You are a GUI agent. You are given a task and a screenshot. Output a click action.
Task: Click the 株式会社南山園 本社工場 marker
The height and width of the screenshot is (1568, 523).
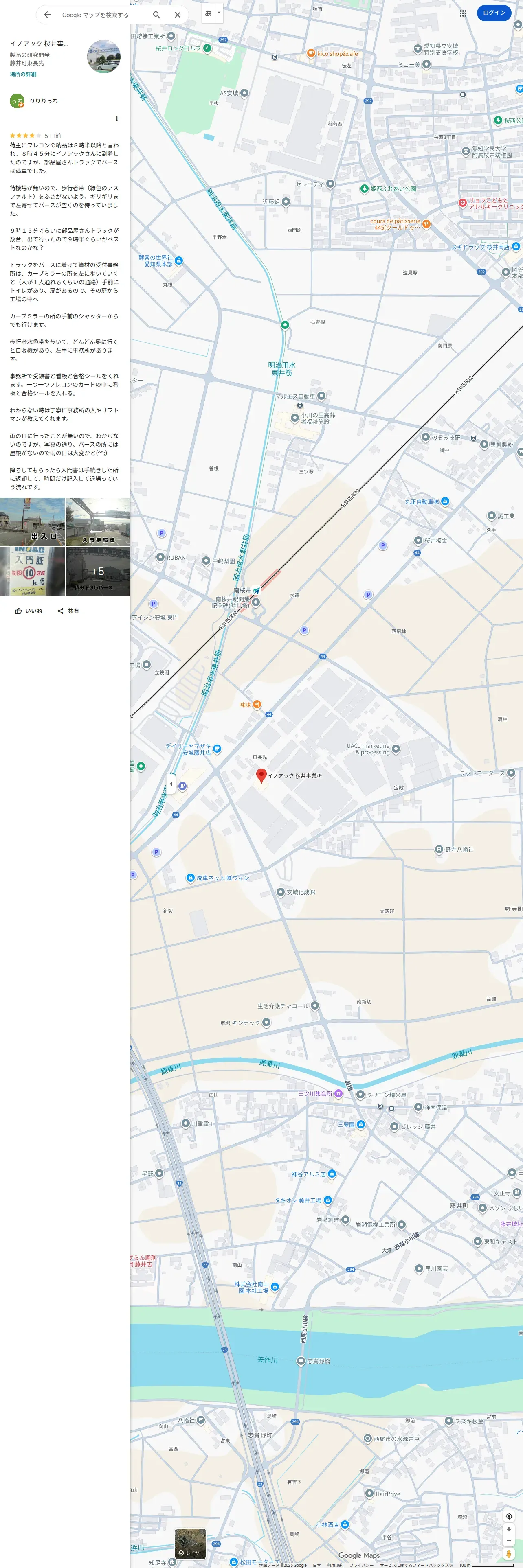[275, 1287]
